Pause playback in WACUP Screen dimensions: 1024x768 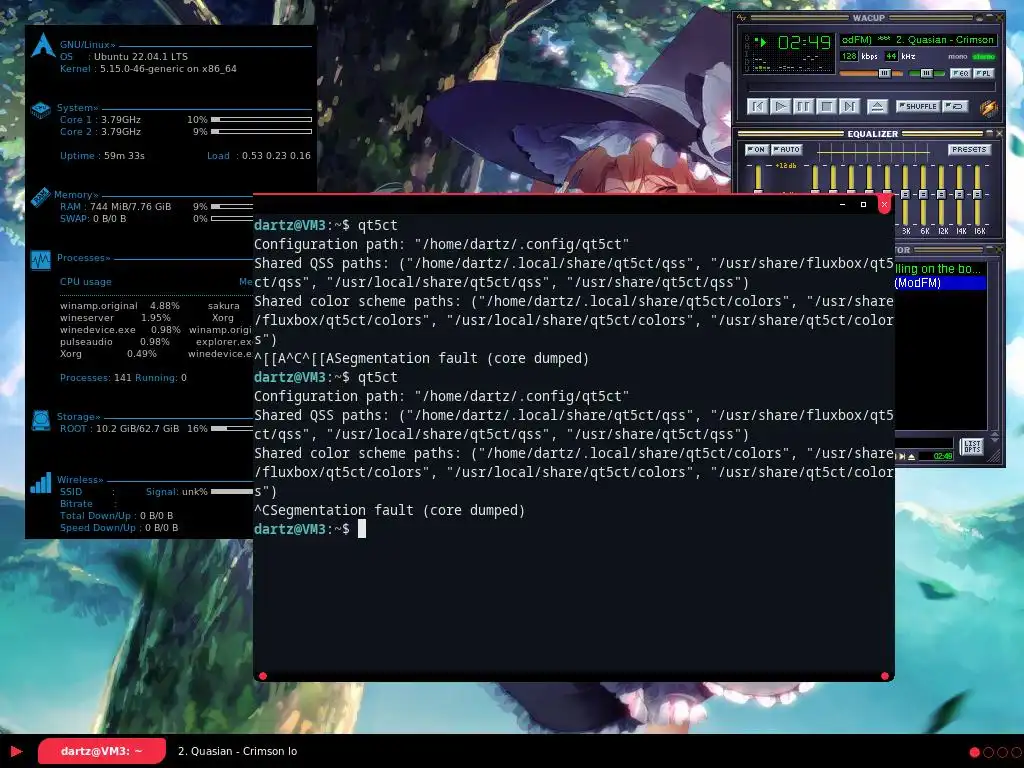coord(804,106)
